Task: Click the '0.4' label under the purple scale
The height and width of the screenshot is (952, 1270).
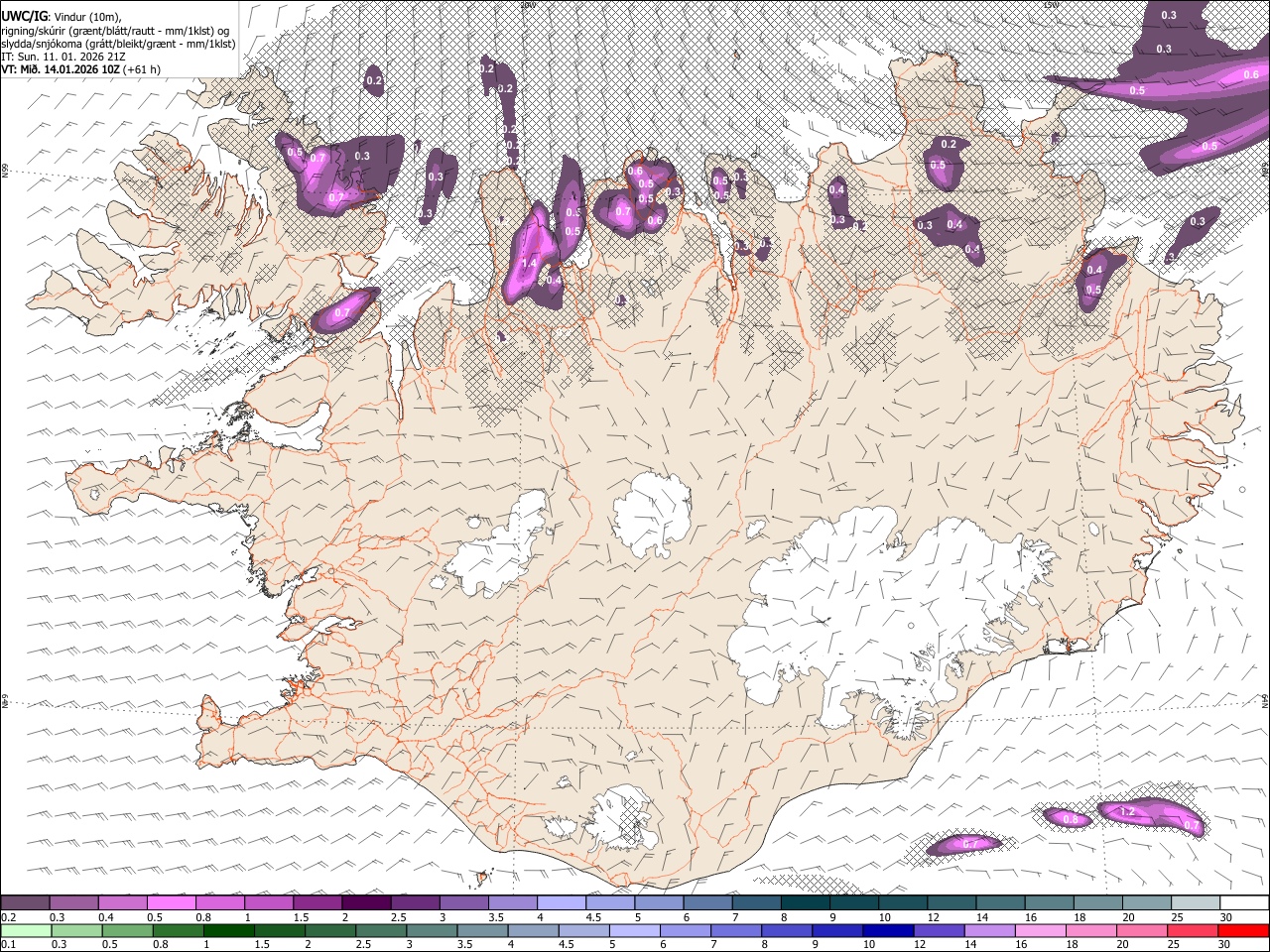Action: [105, 917]
